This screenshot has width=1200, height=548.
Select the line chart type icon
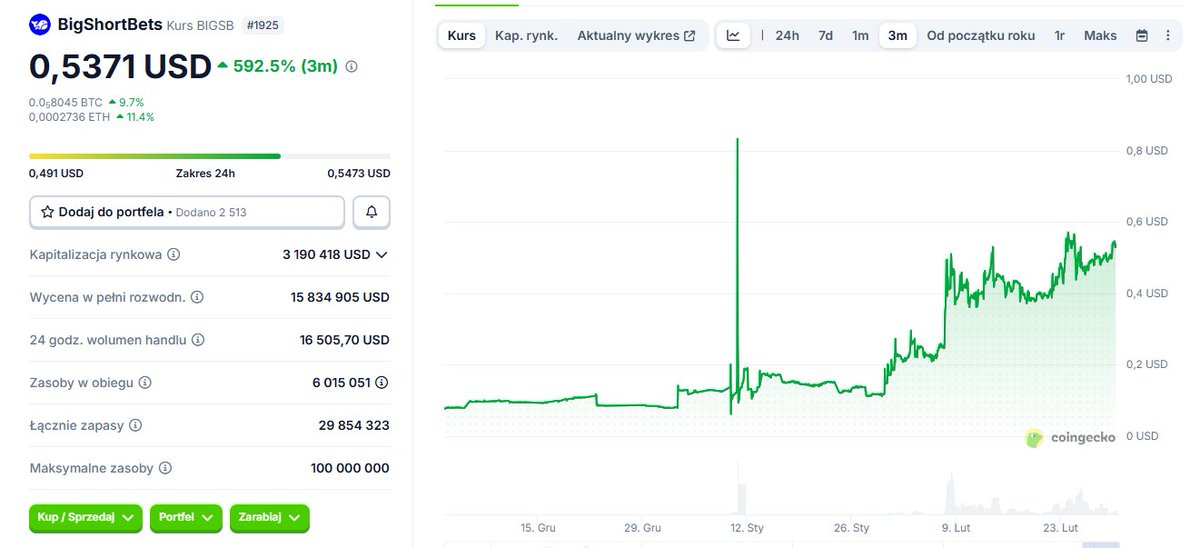(733, 35)
